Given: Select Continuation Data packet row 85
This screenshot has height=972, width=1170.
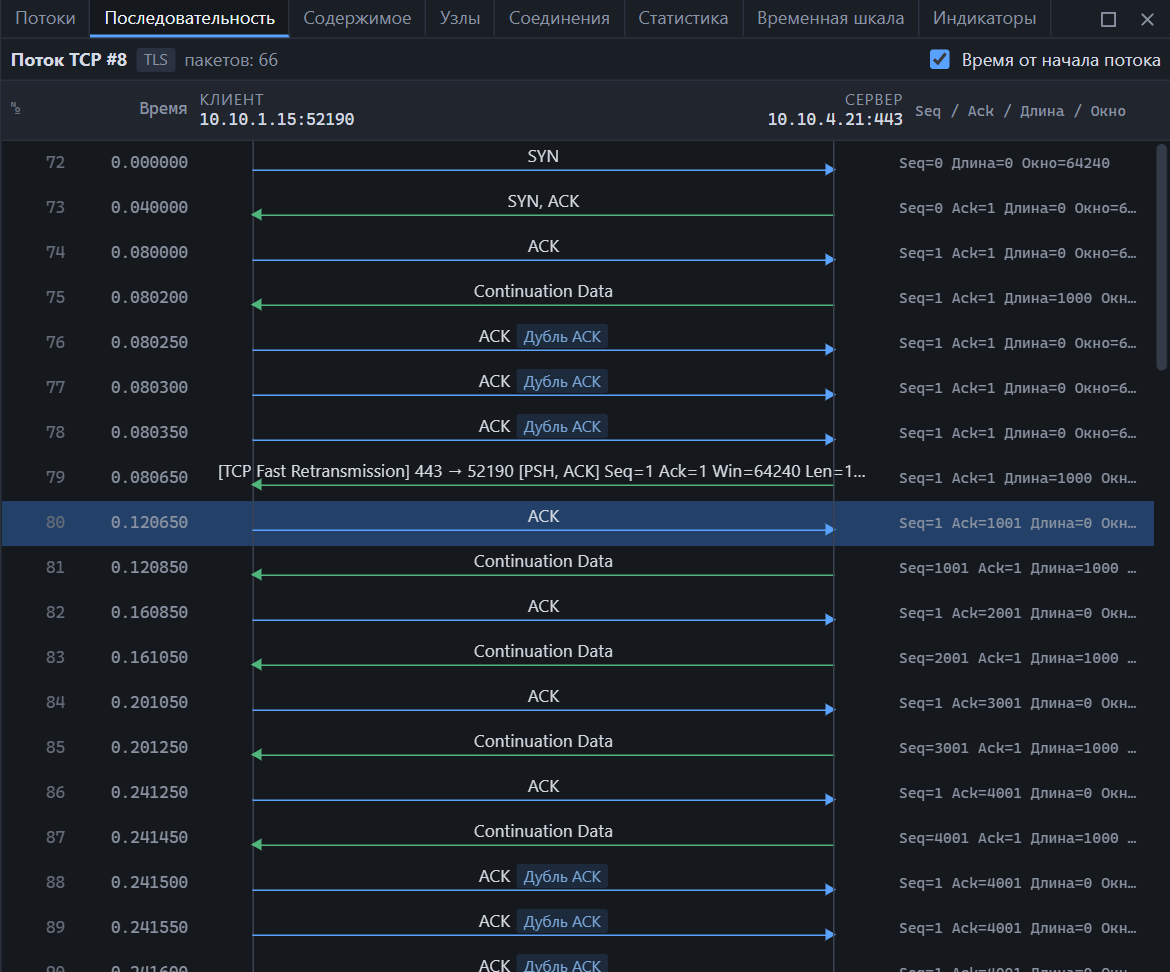Looking at the screenshot, I should [578, 747].
